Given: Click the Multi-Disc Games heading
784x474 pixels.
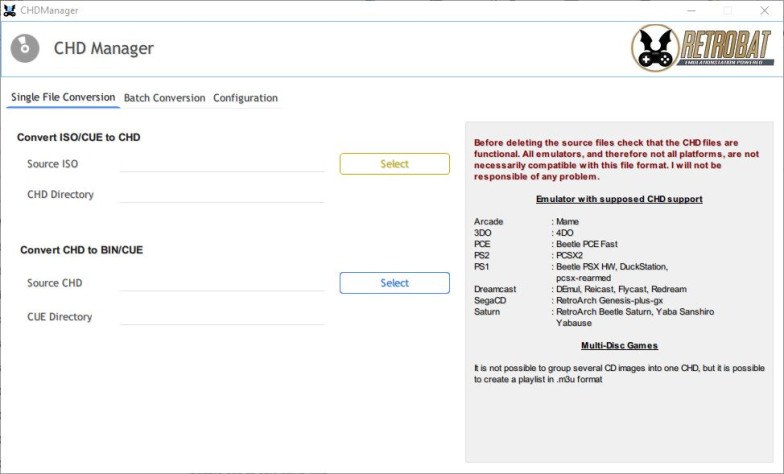Looking at the screenshot, I should point(619,346).
